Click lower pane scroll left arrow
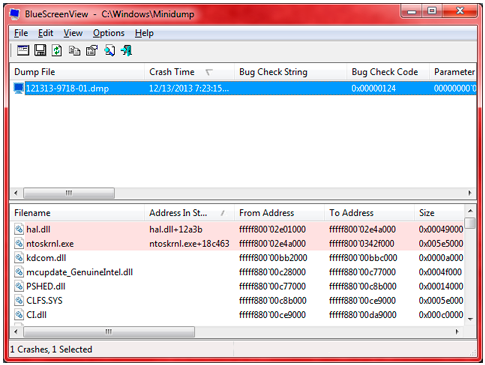 [x=16, y=332]
